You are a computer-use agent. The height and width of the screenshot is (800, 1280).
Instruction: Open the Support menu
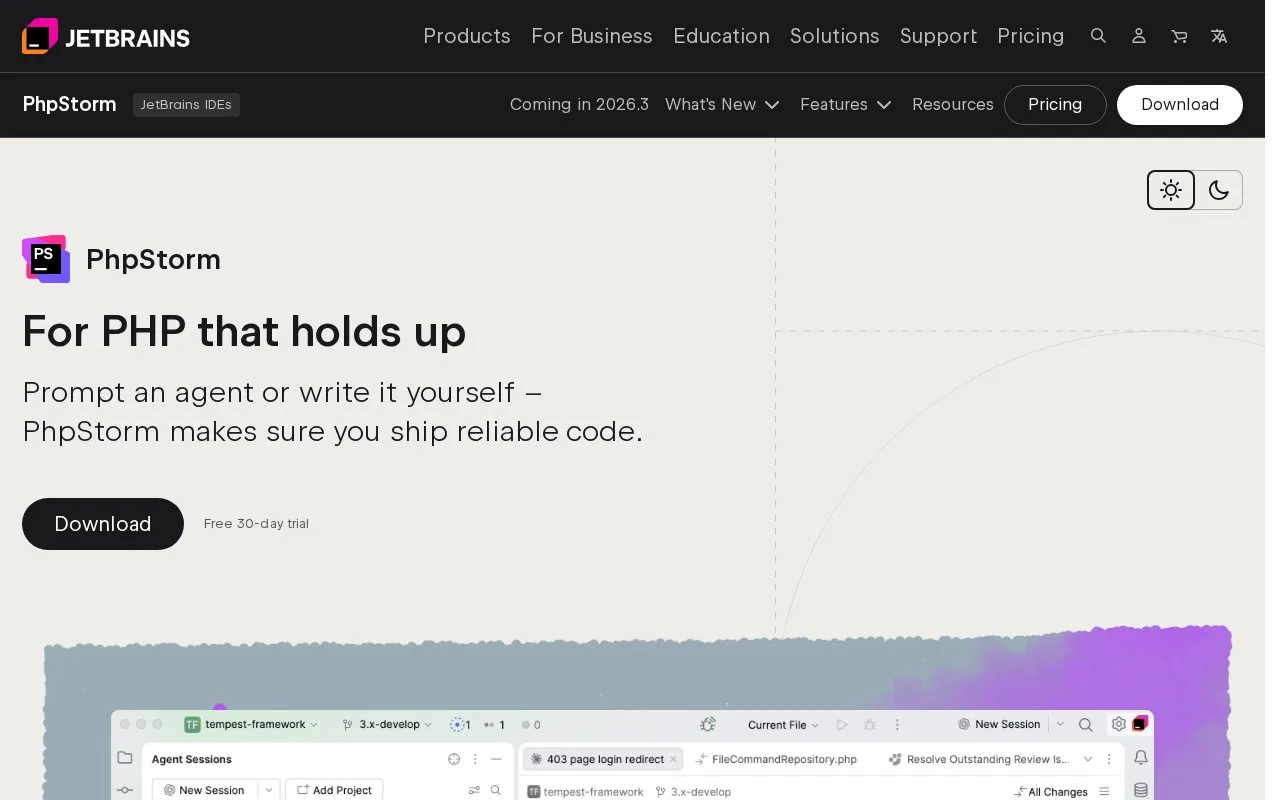938,36
